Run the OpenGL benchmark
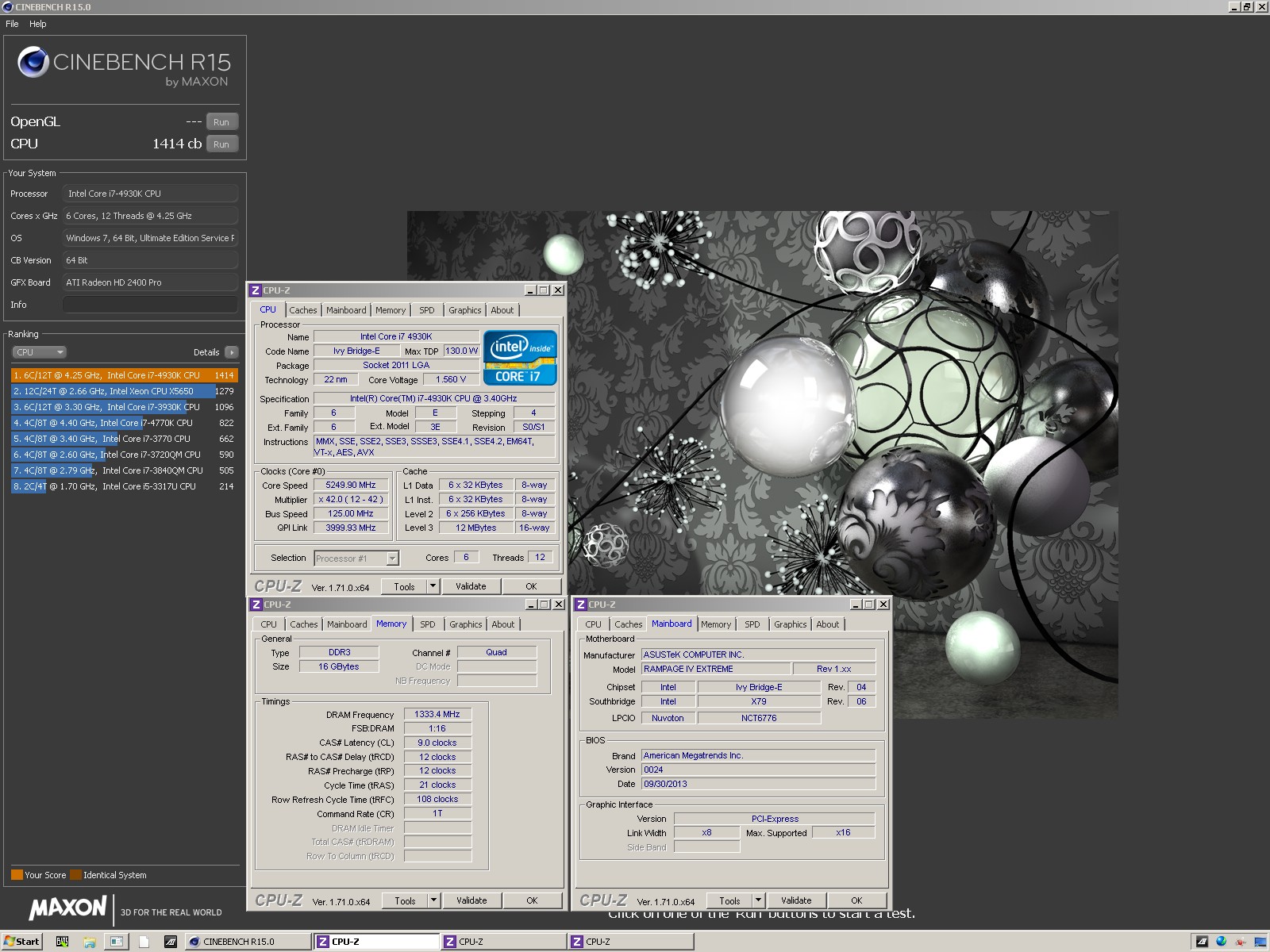The height and width of the screenshot is (952, 1270). [221, 122]
